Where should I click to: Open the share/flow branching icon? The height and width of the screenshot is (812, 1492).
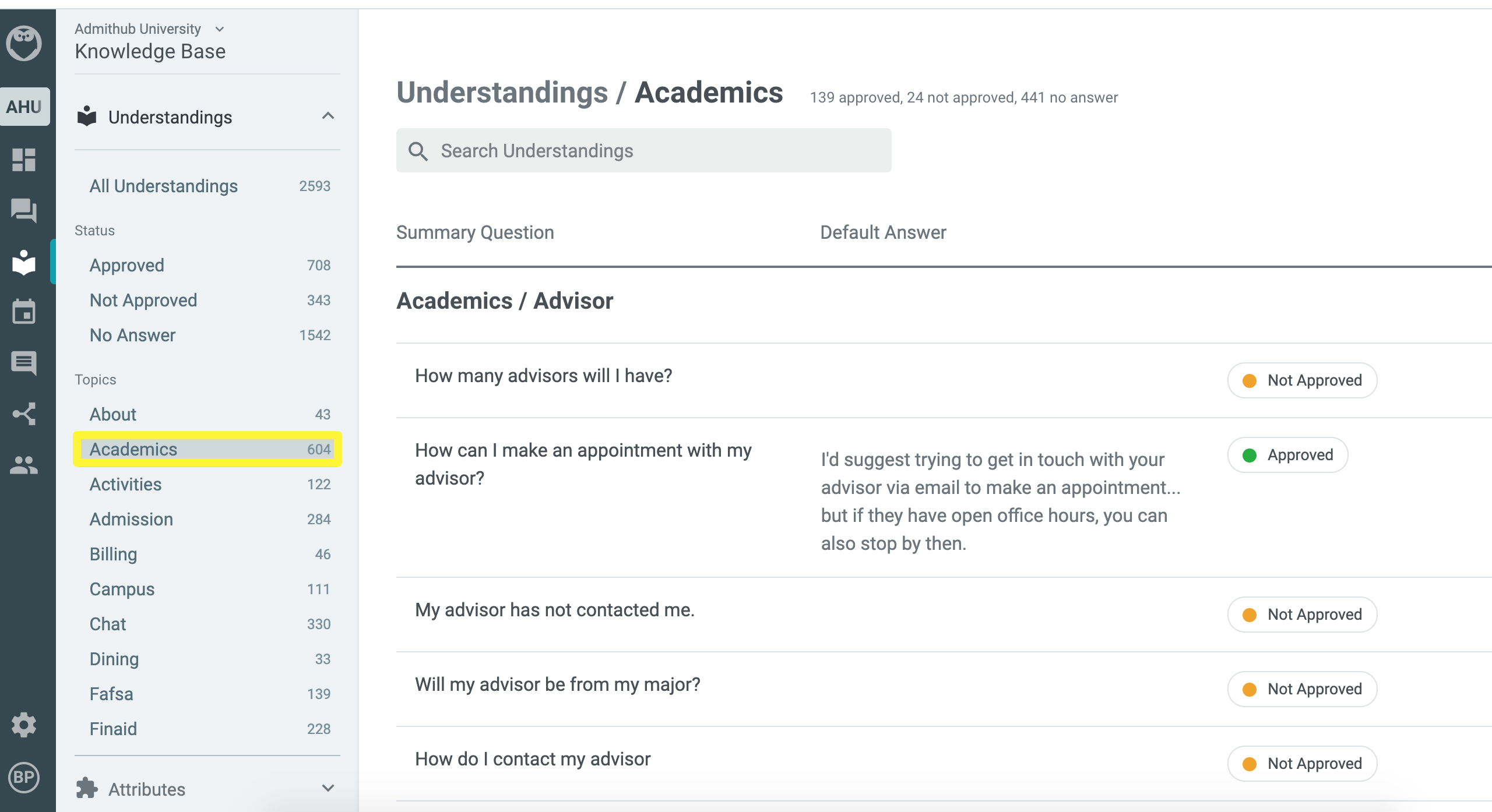24,414
